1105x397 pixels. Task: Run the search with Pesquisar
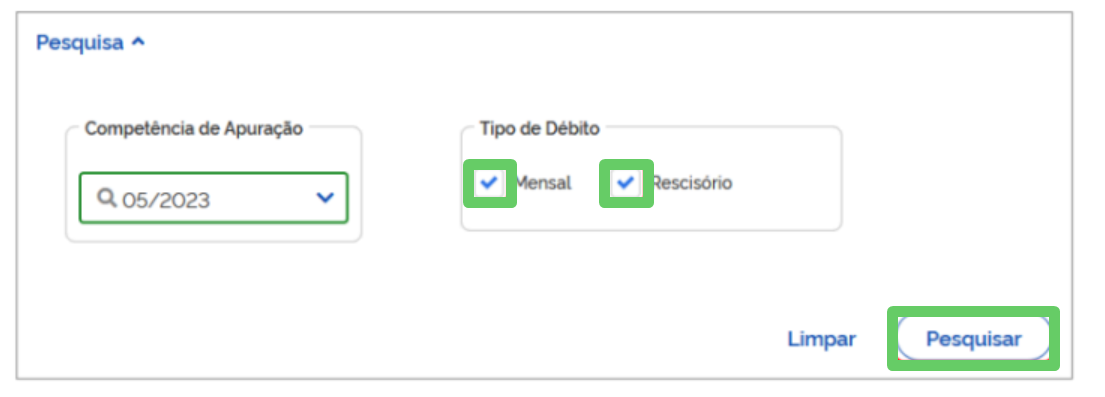click(973, 339)
